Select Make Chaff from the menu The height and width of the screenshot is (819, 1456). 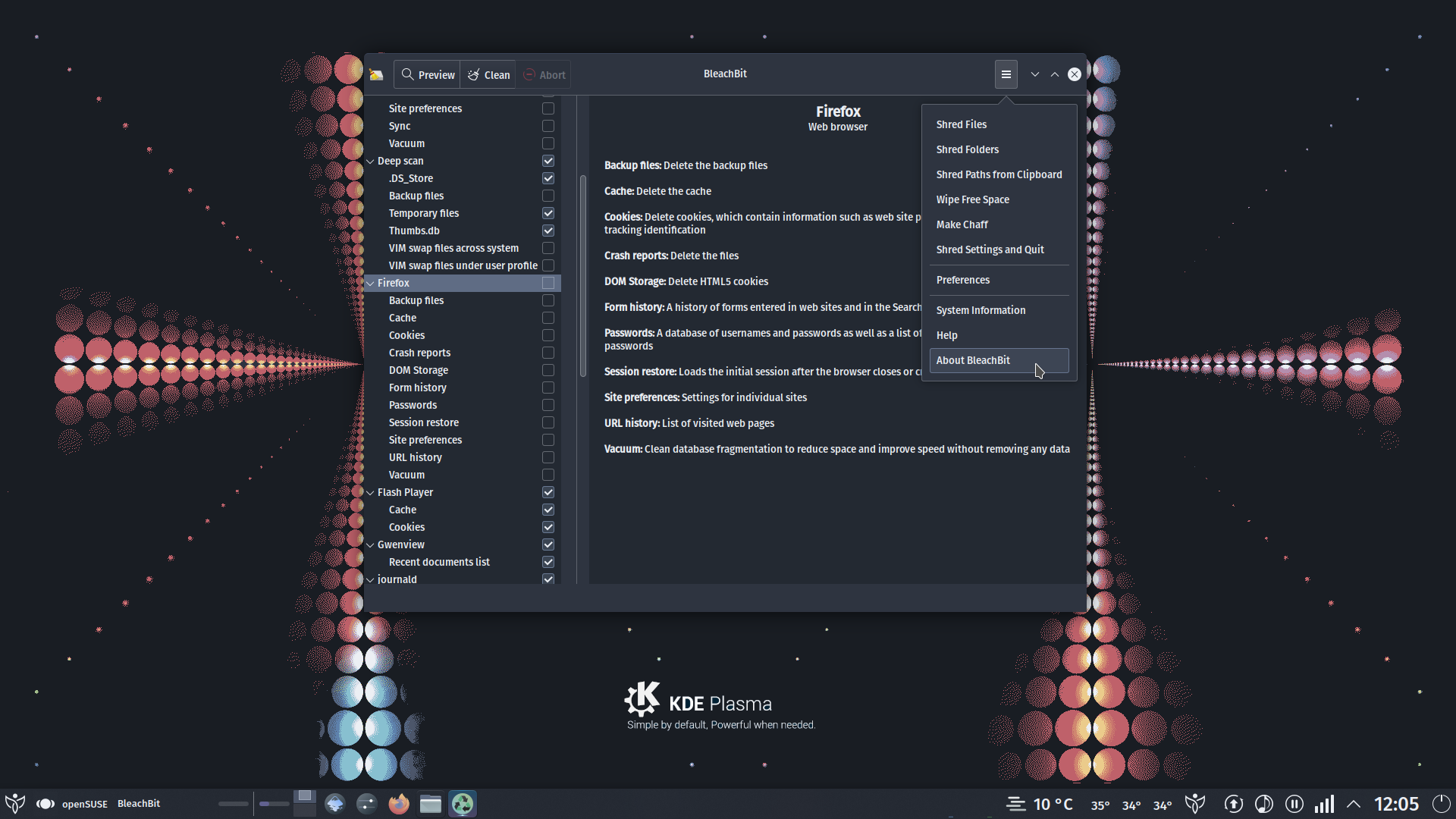pos(999,224)
